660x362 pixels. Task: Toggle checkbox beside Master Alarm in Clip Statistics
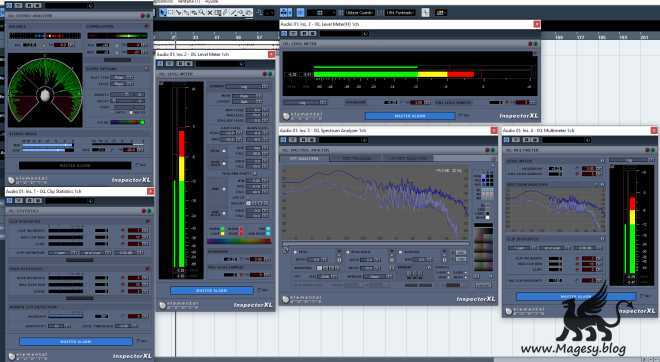click(138, 341)
